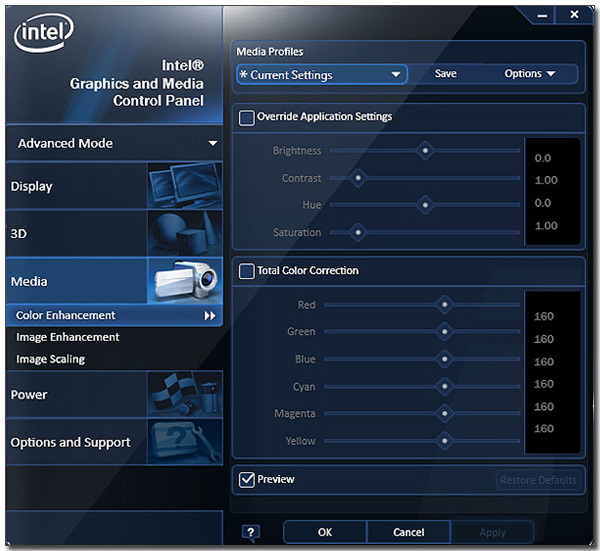Click the Color Enhancement double-arrow icon
The width and height of the screenshot is (600, 551).
pyautogui.click(x=210, y=316)
